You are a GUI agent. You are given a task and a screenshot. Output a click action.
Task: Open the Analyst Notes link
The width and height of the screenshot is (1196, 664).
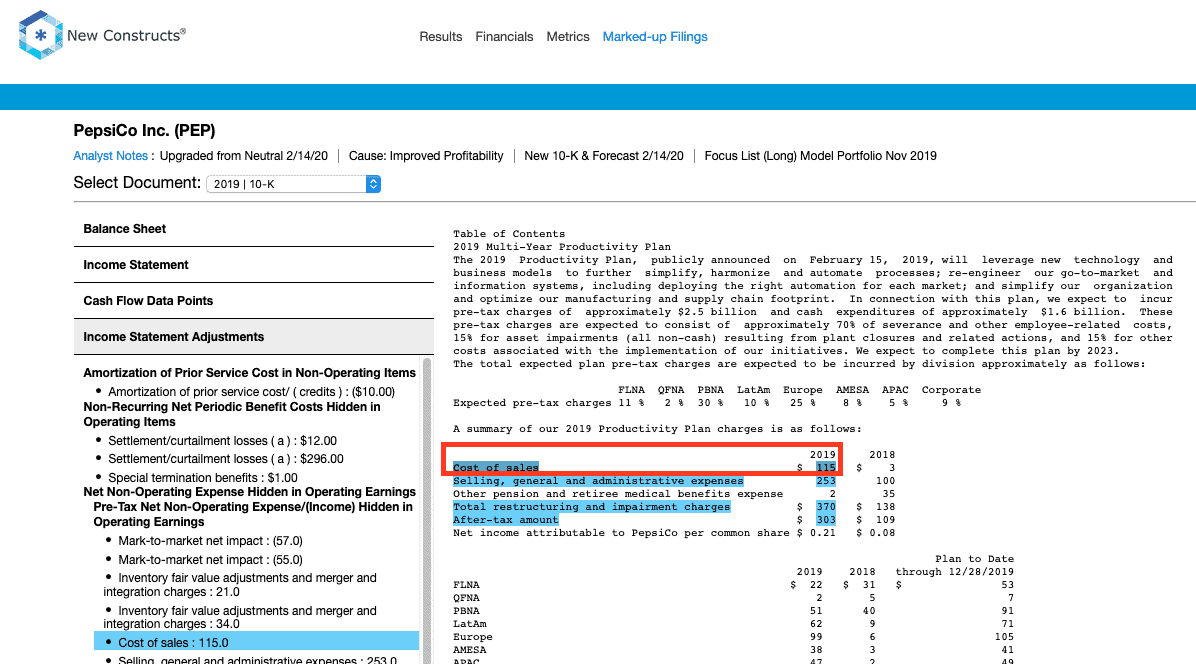coord(111,156)
